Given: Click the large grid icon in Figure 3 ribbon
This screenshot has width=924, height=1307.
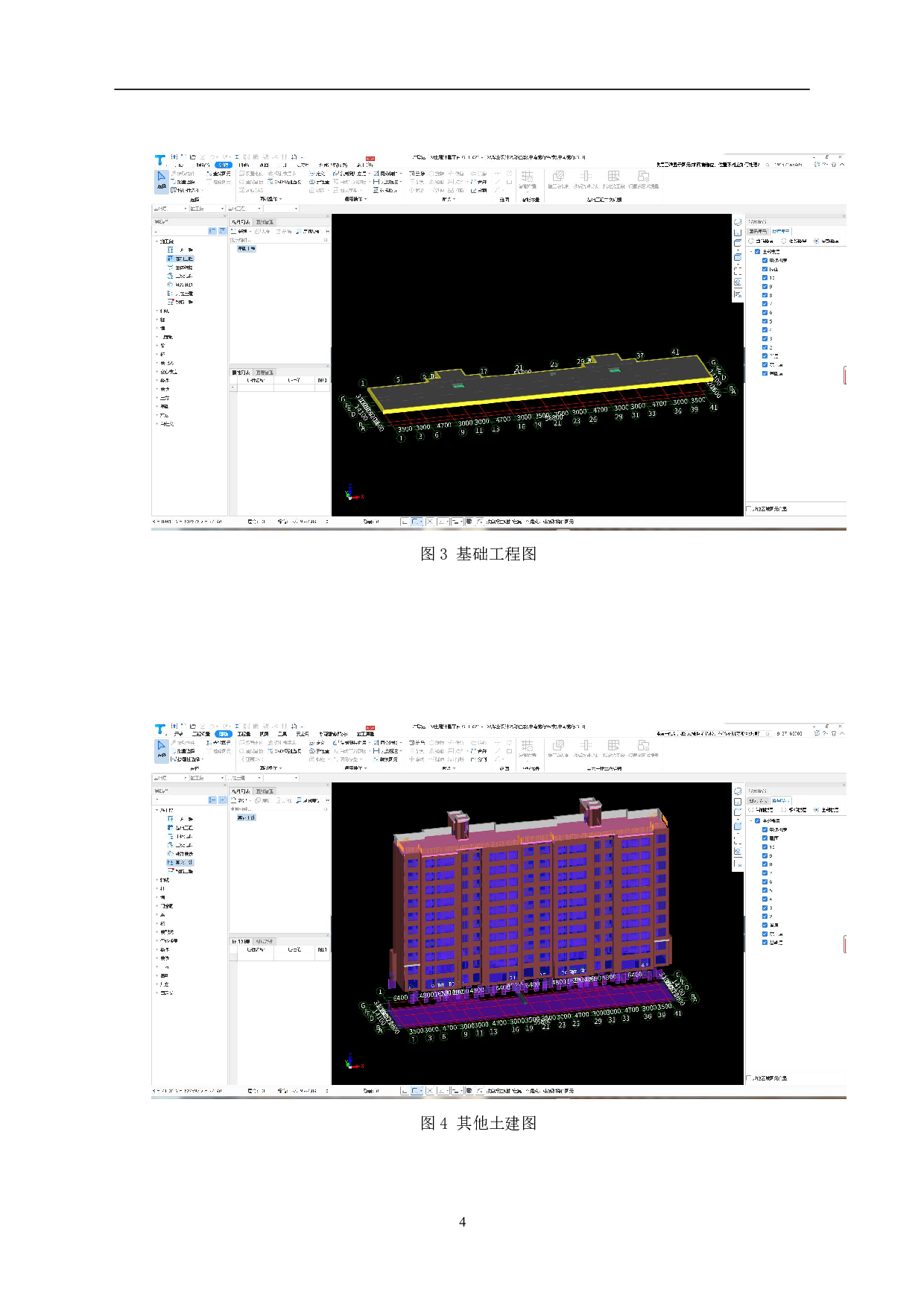Looking at the screenshot, I should pyautogui.click(x=527, y=177).
